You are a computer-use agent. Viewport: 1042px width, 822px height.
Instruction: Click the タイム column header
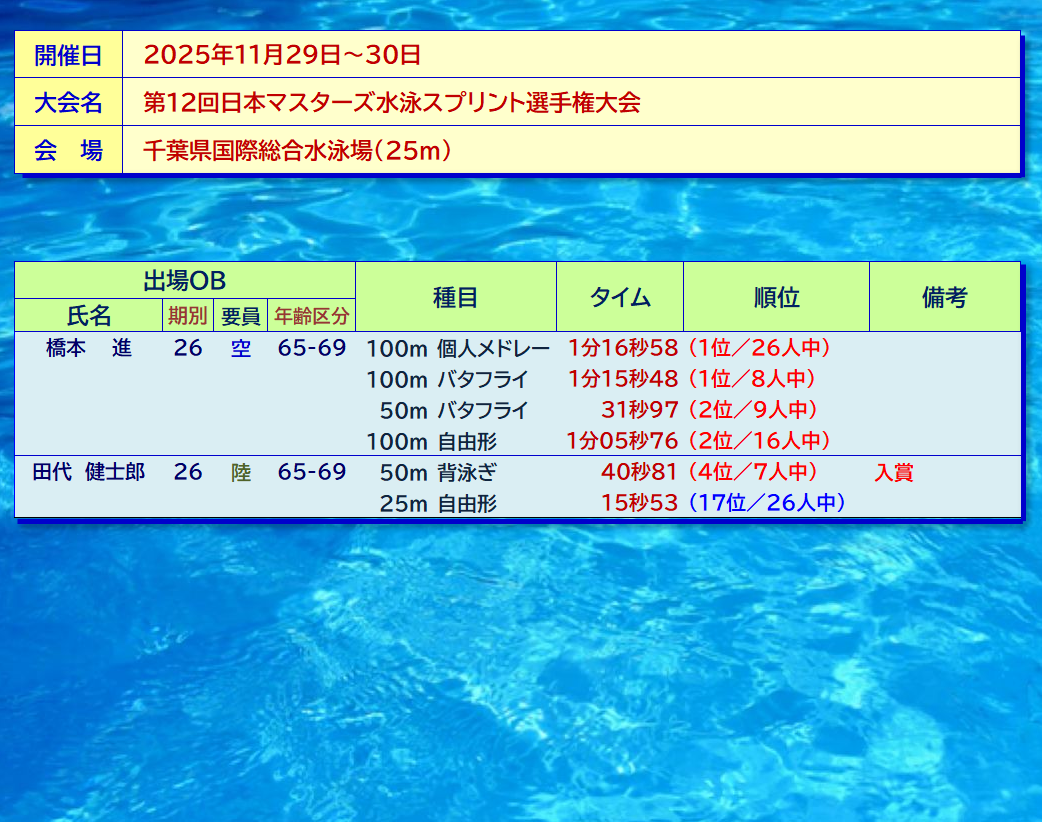619,297
